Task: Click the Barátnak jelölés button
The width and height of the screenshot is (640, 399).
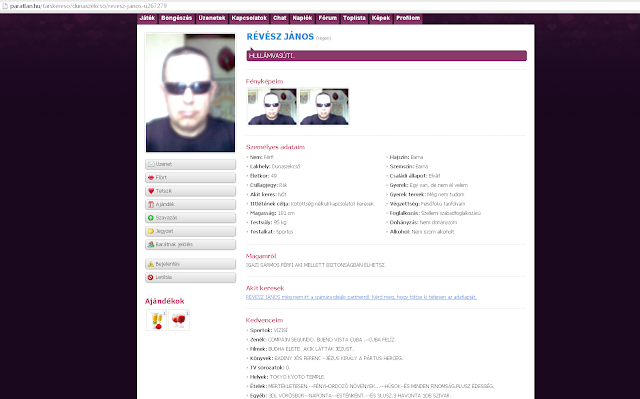Action: [191, 244]
